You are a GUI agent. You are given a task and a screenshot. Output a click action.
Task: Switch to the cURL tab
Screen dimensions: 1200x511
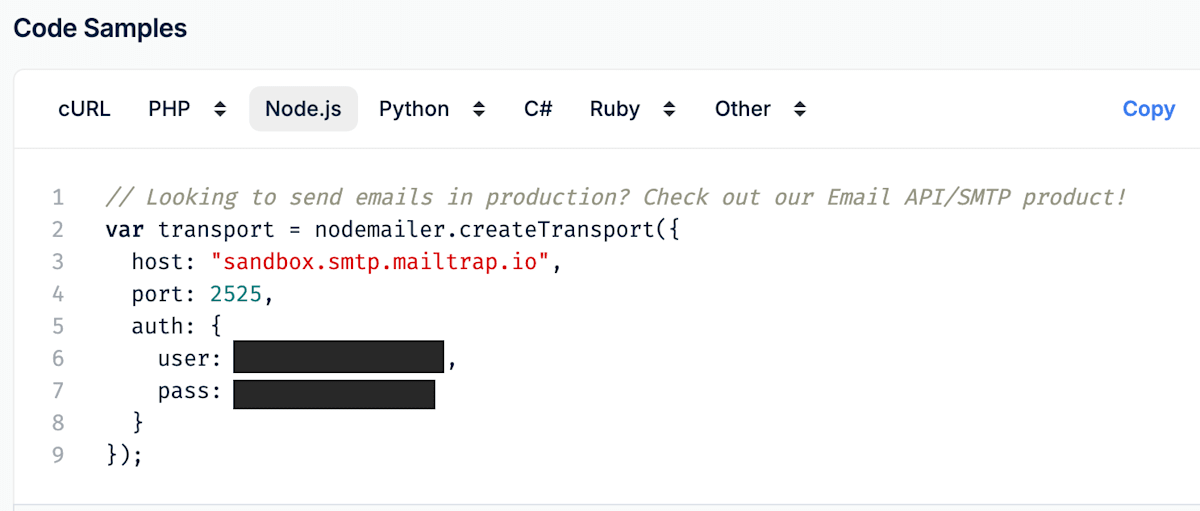tap(84, 109)
